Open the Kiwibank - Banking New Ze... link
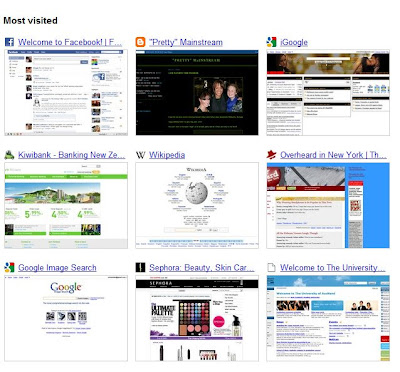 (x=72, y=155)
